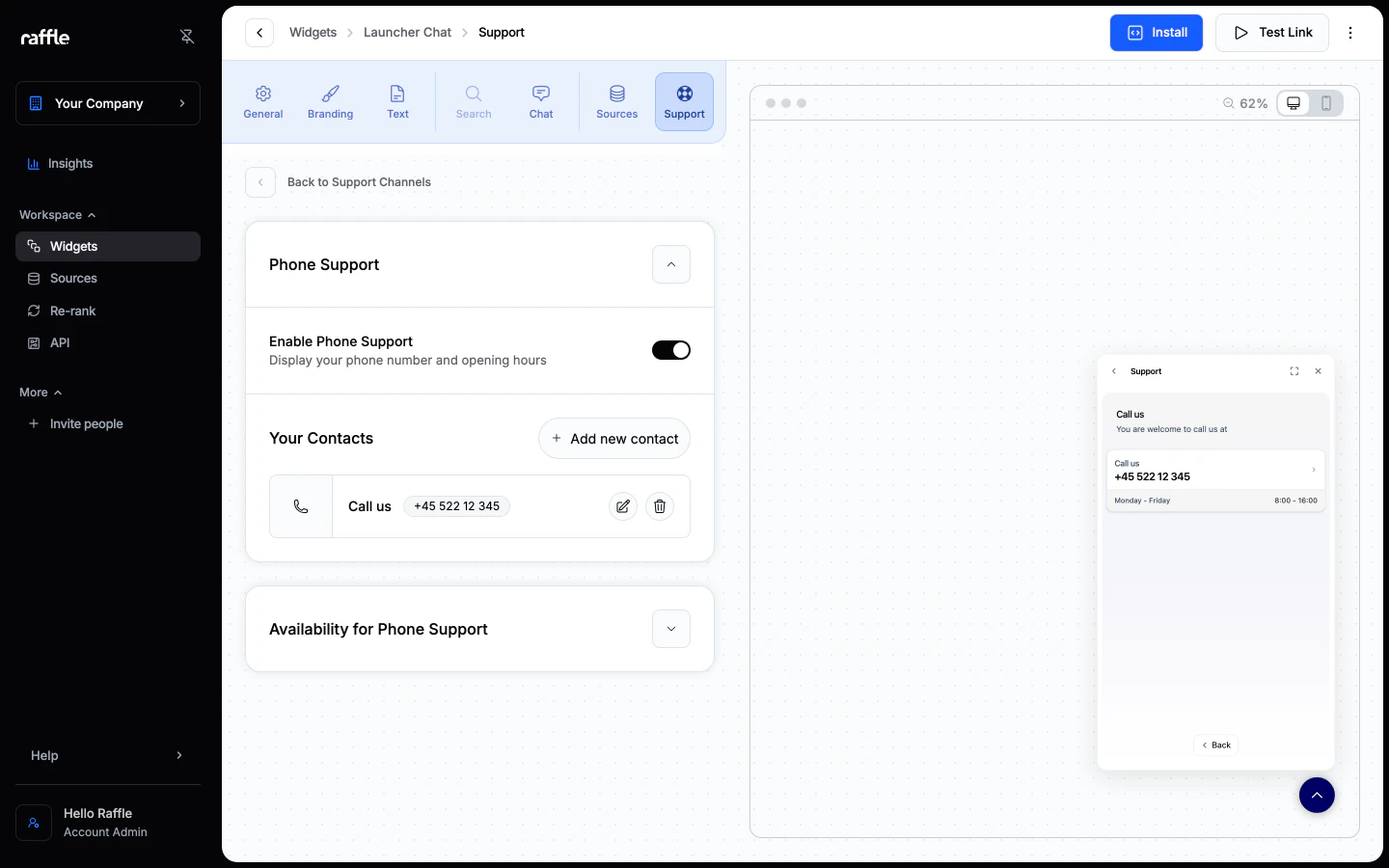Open Re-rank in the sidebar

pyautogui.click(x=108, y=311)
